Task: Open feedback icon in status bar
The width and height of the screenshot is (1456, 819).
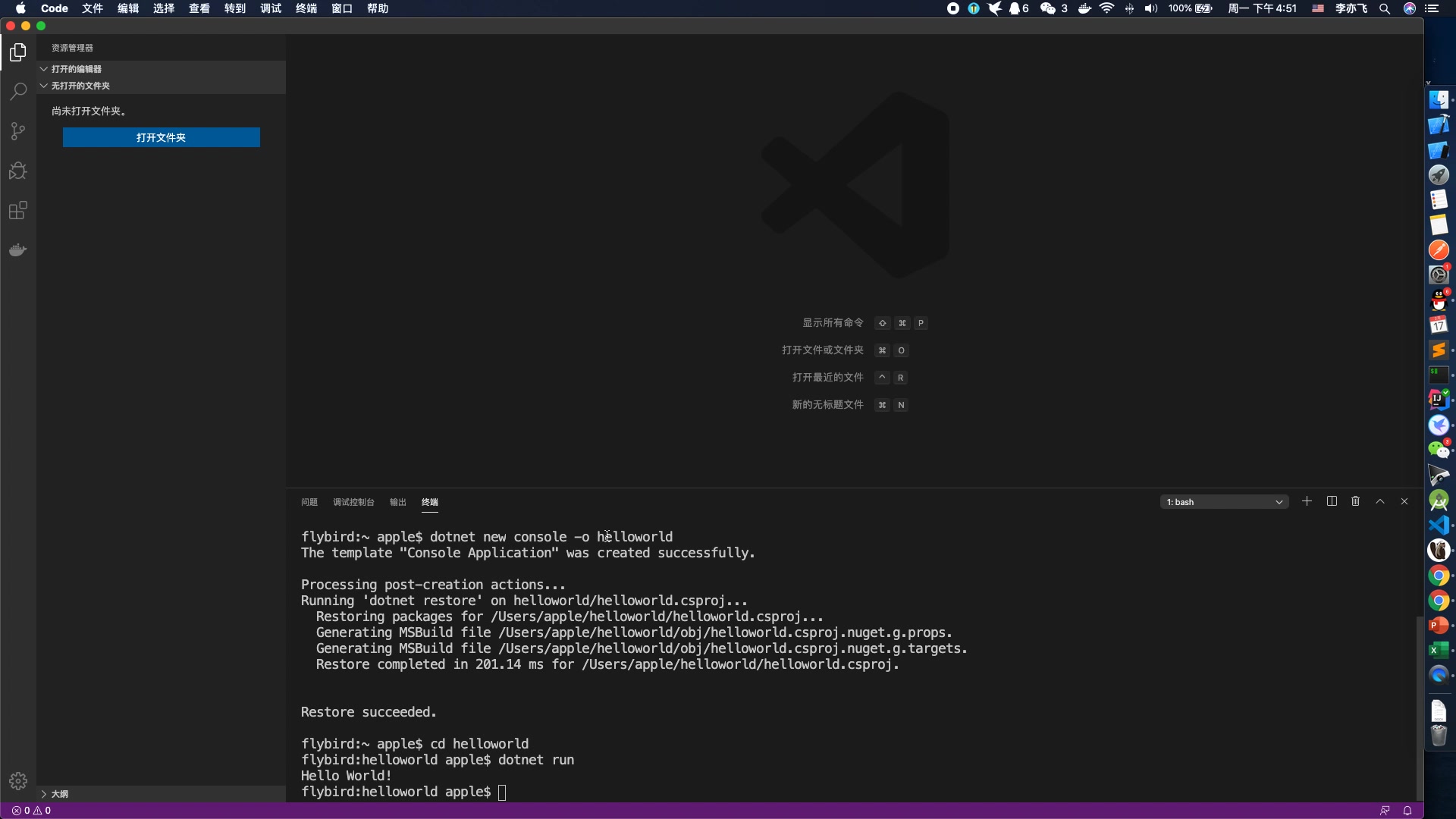Action: (x=1385, y=811)
